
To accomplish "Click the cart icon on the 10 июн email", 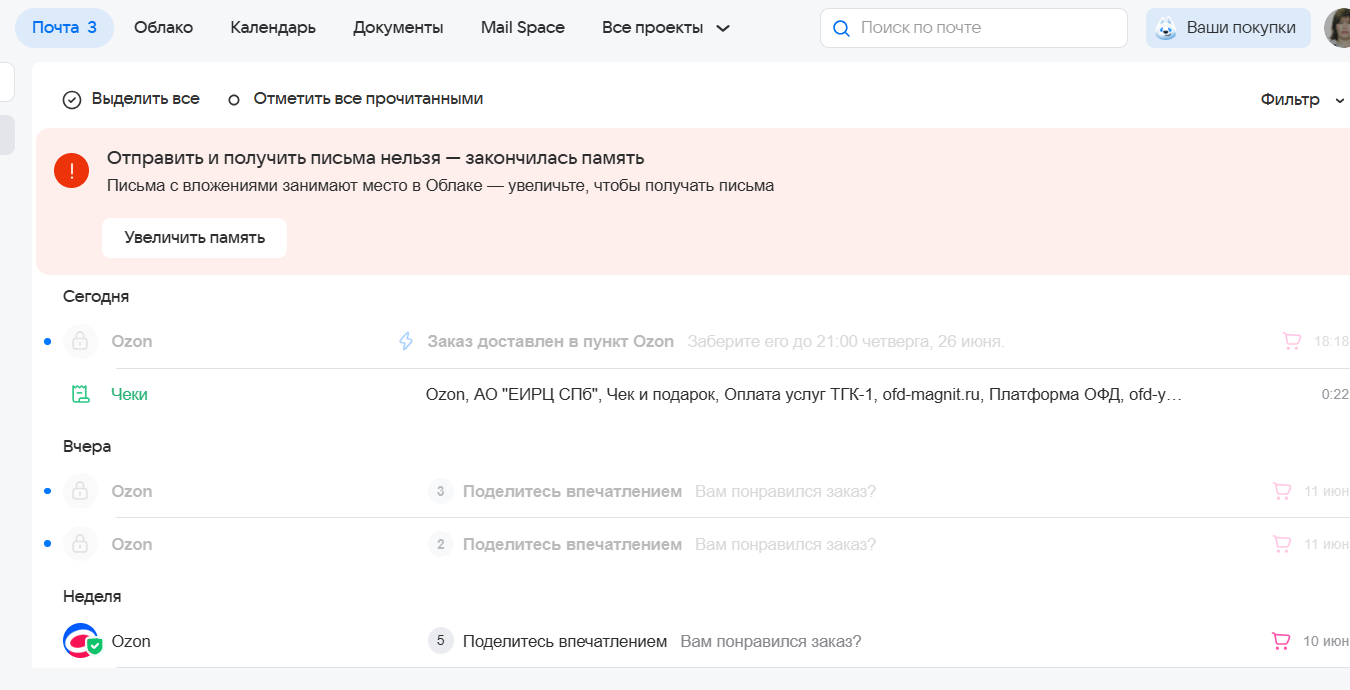I will [x=1281, y=641].
